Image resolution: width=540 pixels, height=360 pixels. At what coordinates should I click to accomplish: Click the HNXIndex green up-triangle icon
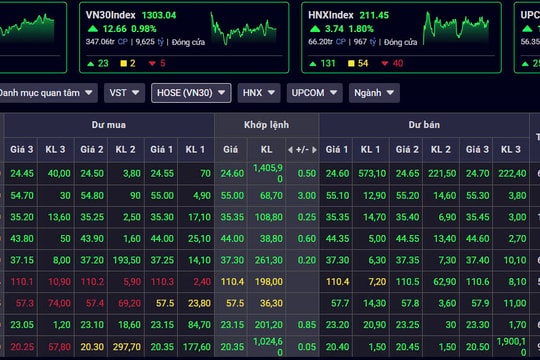click(315, 29)
